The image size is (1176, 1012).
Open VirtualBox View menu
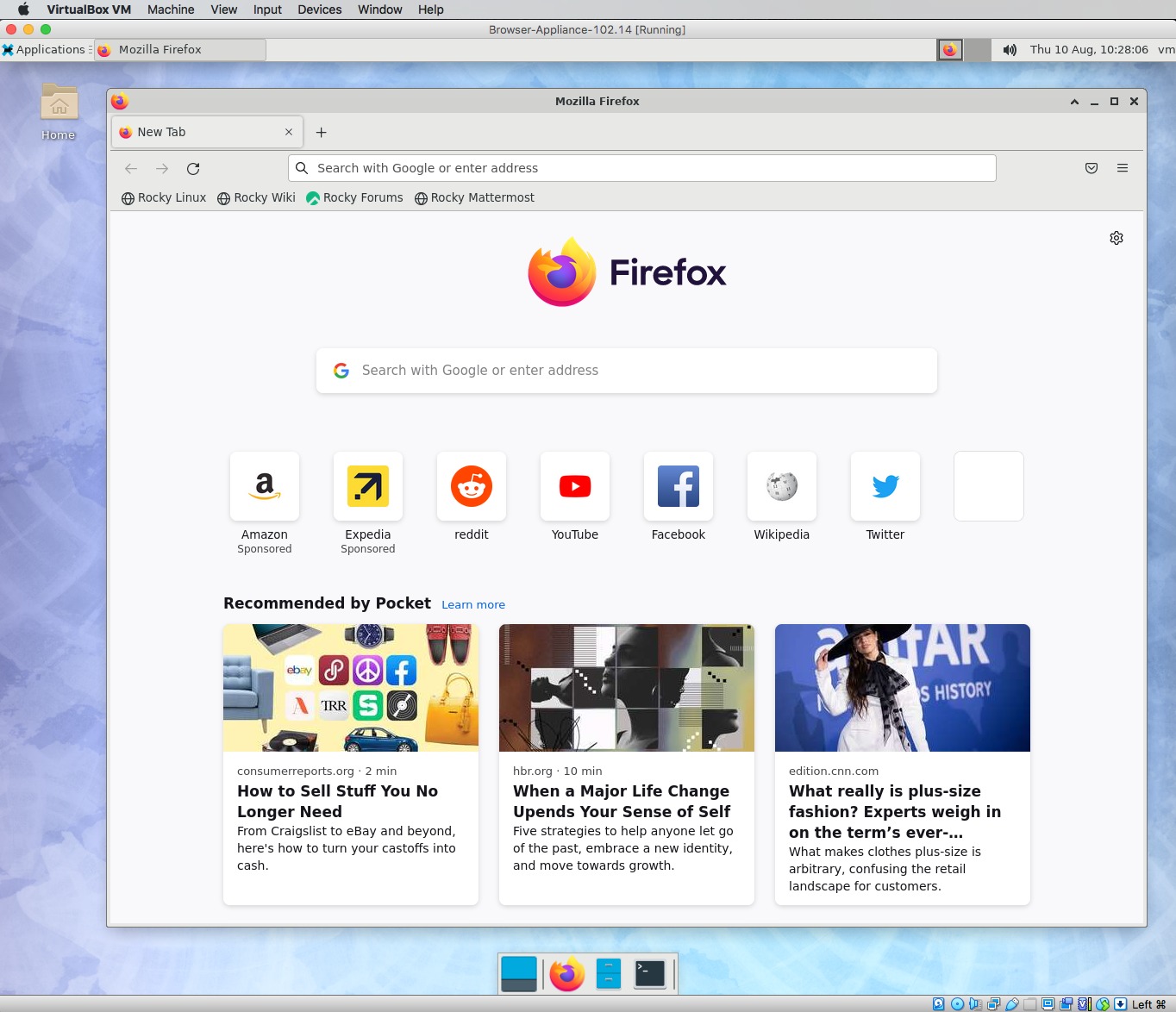(x=224, y=9)
